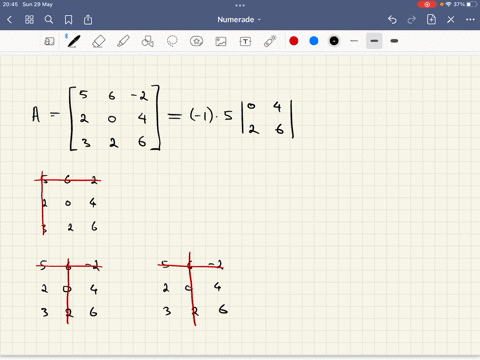Choose the blue pen color
This screenshot has width=480, height=360.
click(x=314, y=41)
